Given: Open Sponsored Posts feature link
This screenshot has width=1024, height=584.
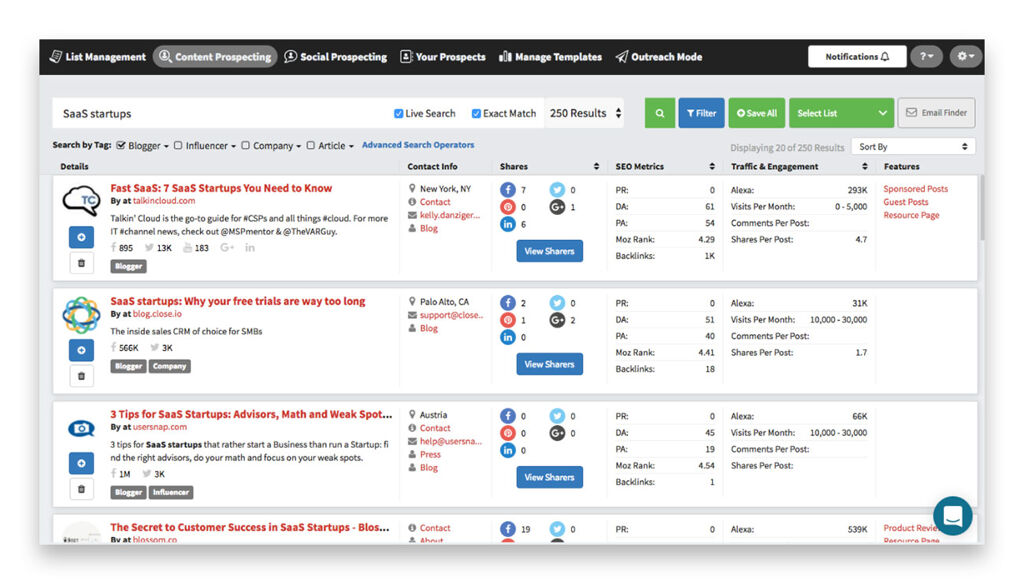Looking at the screenshot, I should pyautogui.click(x=916, y=189).
